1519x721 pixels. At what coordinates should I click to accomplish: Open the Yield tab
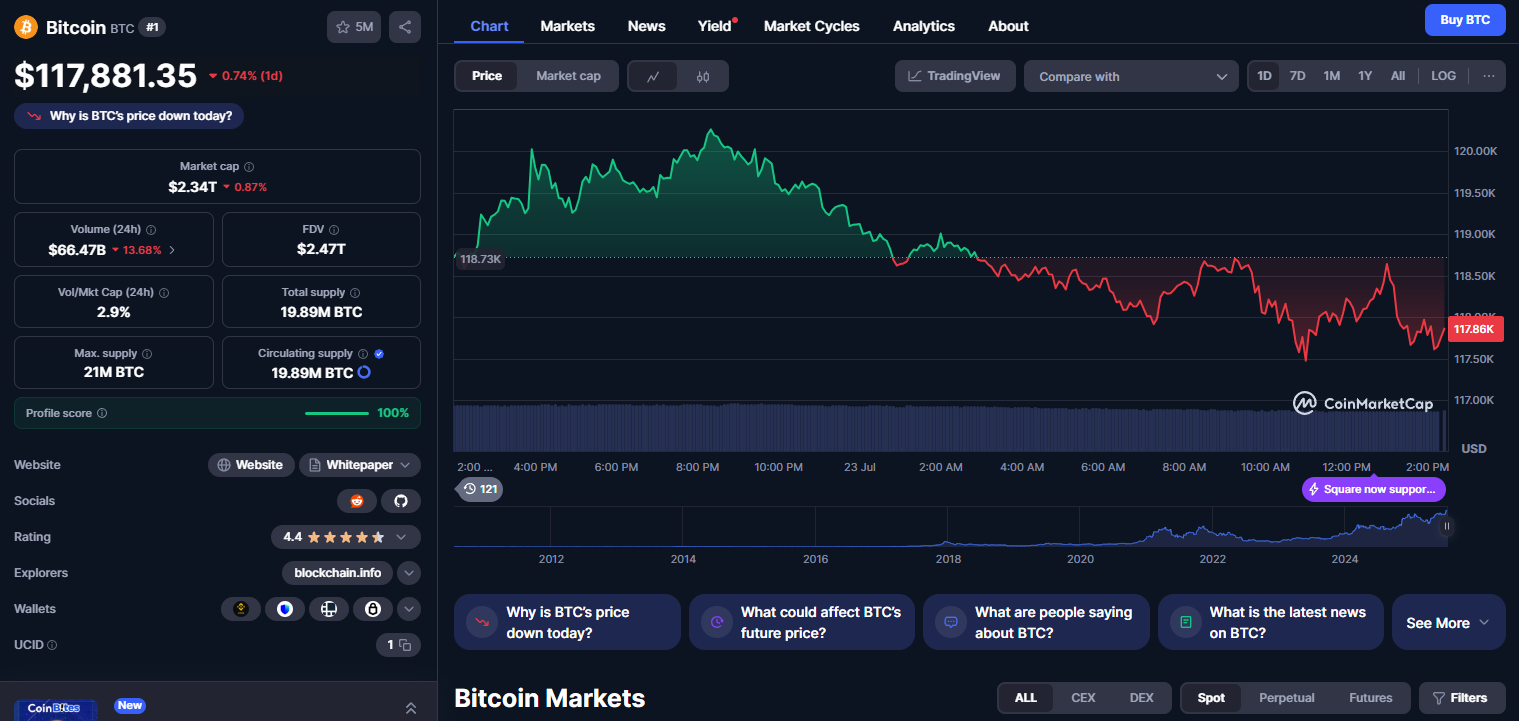pyautogui.click(x=715, y=26)
